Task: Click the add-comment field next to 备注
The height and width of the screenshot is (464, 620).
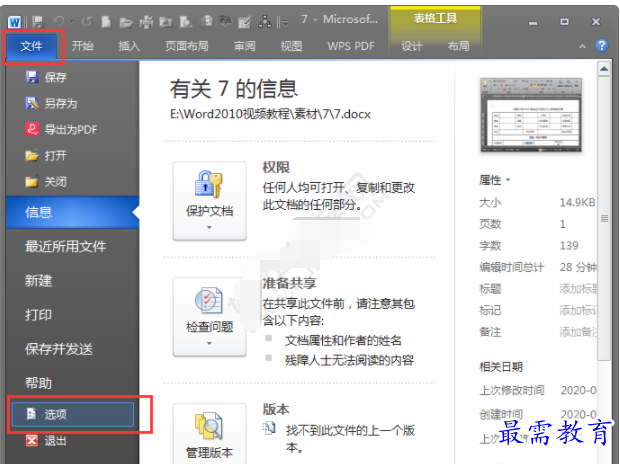Action: point(578,331)
